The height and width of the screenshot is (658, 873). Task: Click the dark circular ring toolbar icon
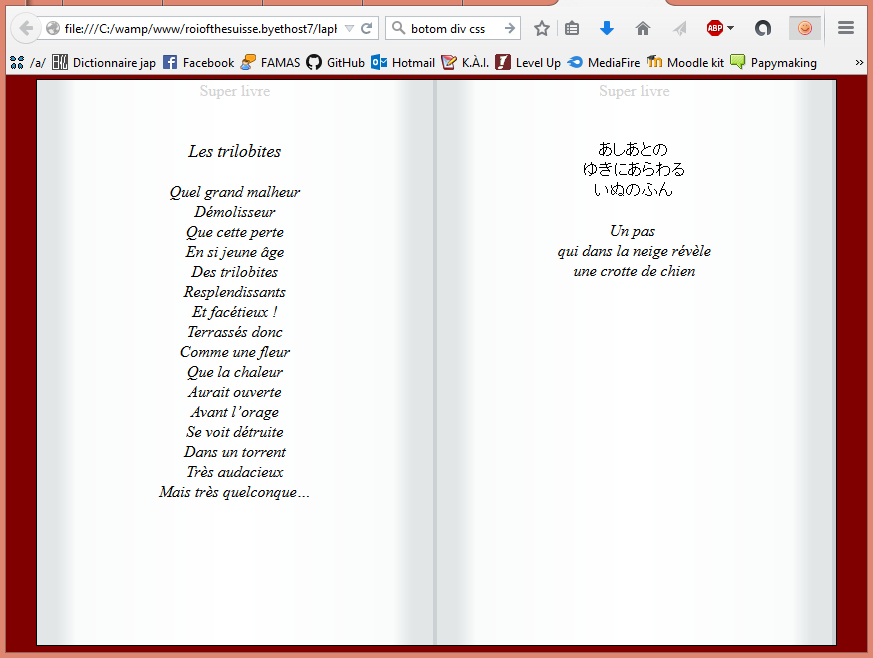[763, 28]
